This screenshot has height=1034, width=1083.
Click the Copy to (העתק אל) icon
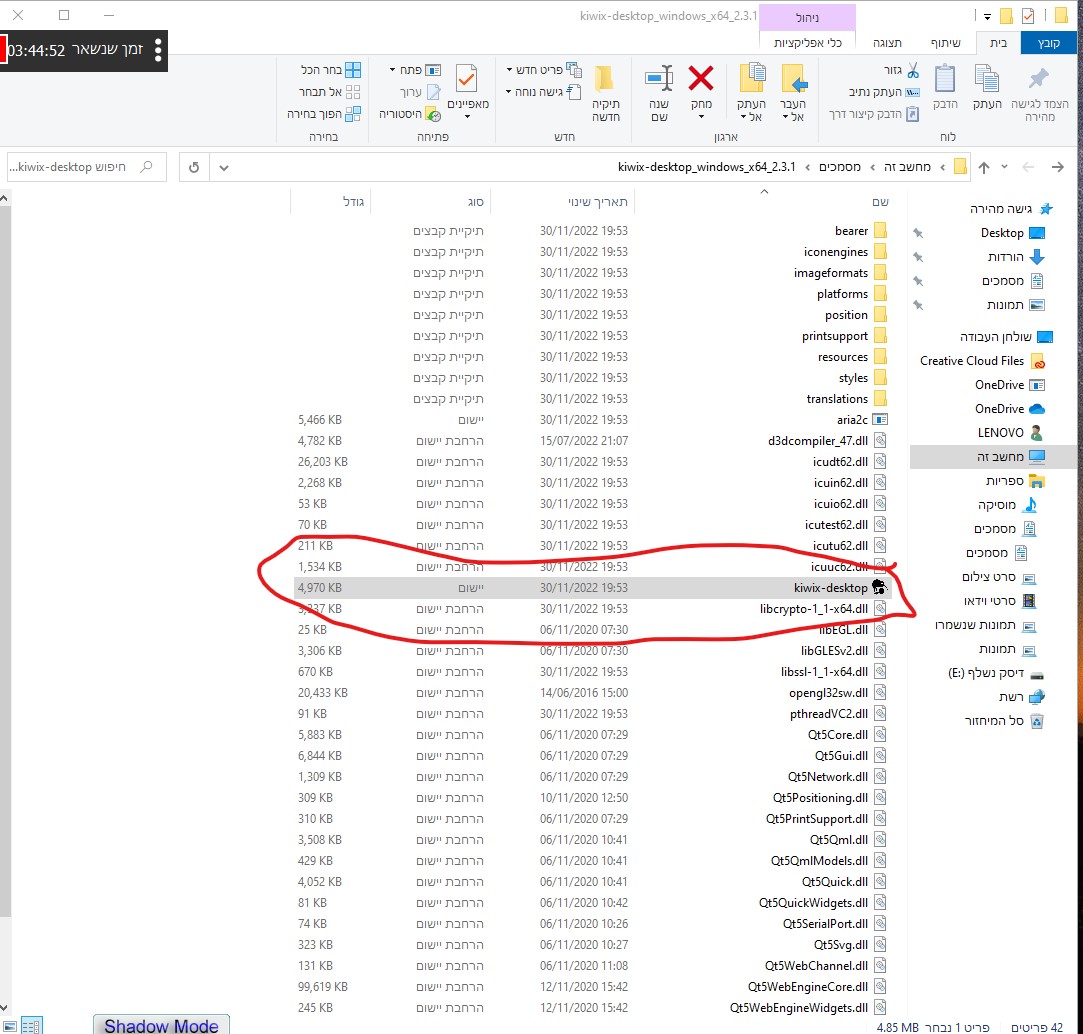click(x=751, y=77)
